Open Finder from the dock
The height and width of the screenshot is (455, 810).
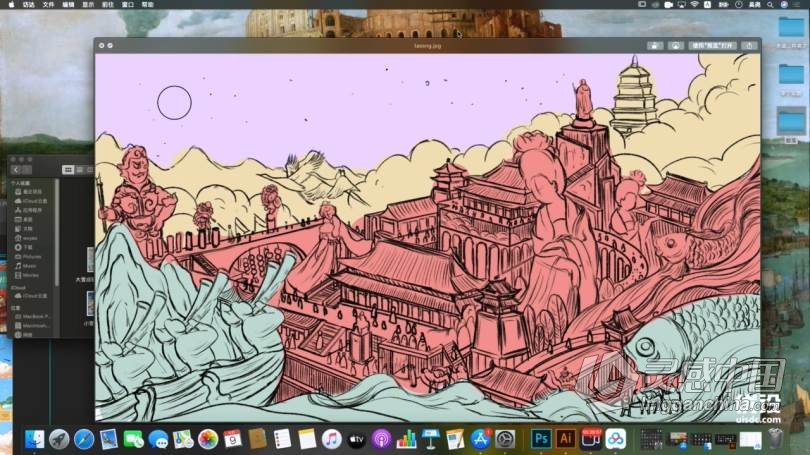36,438
